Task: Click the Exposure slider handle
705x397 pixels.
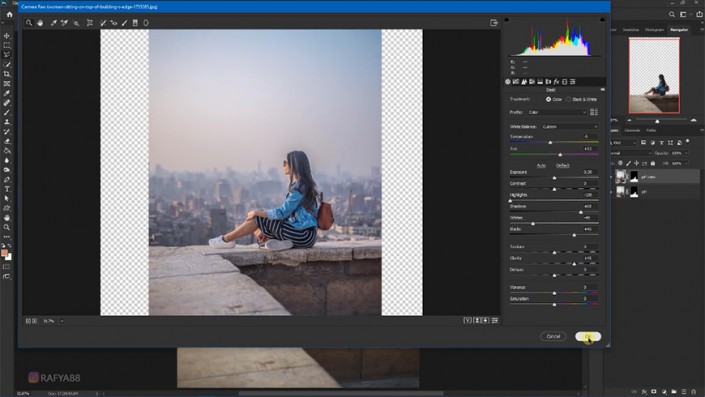Action: pyautogui.click(x=554, y=178)
